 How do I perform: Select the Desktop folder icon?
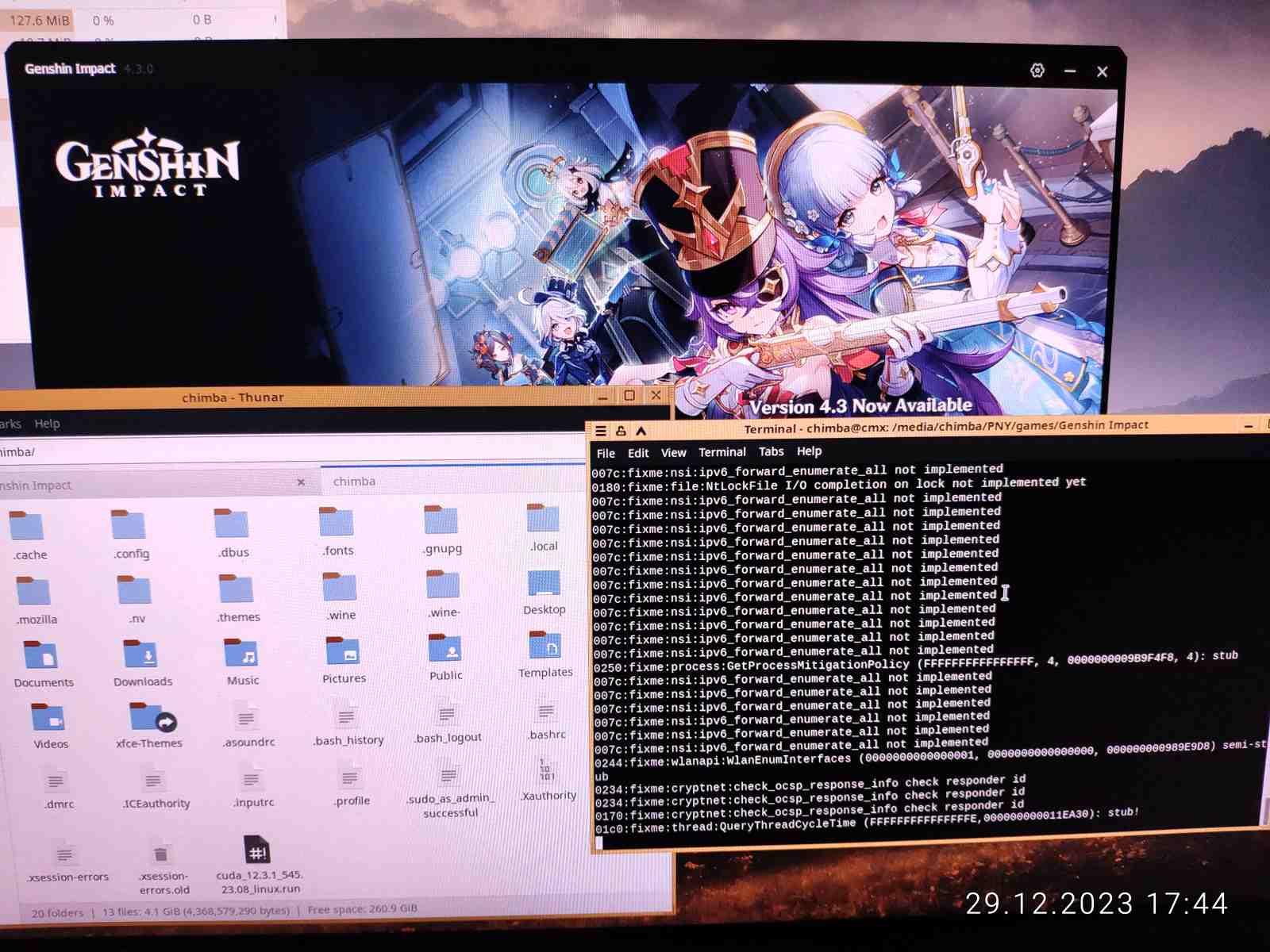[x=544, y=582]
